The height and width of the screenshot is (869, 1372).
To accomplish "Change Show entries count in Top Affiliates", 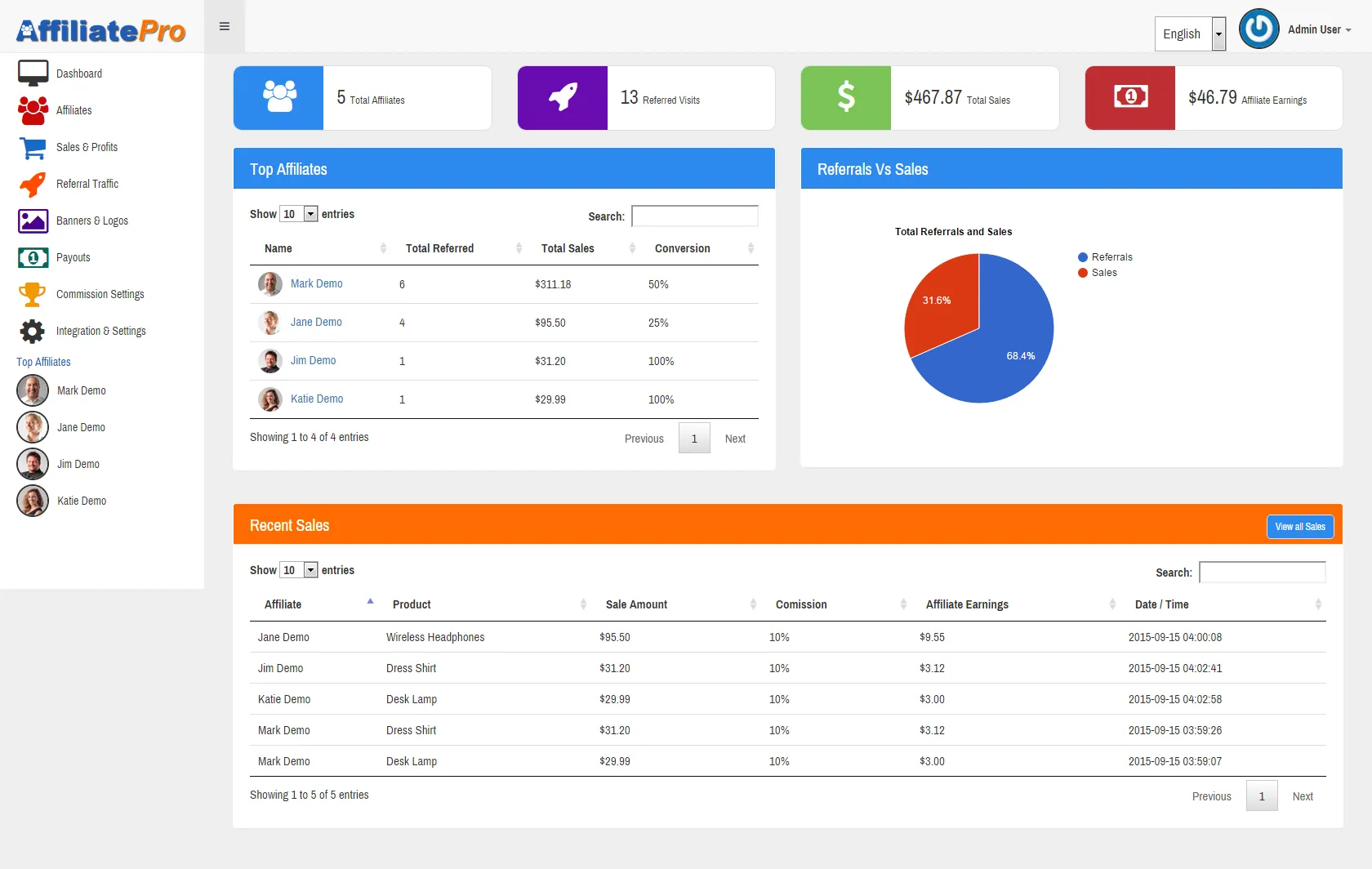I will pos(299,213).
